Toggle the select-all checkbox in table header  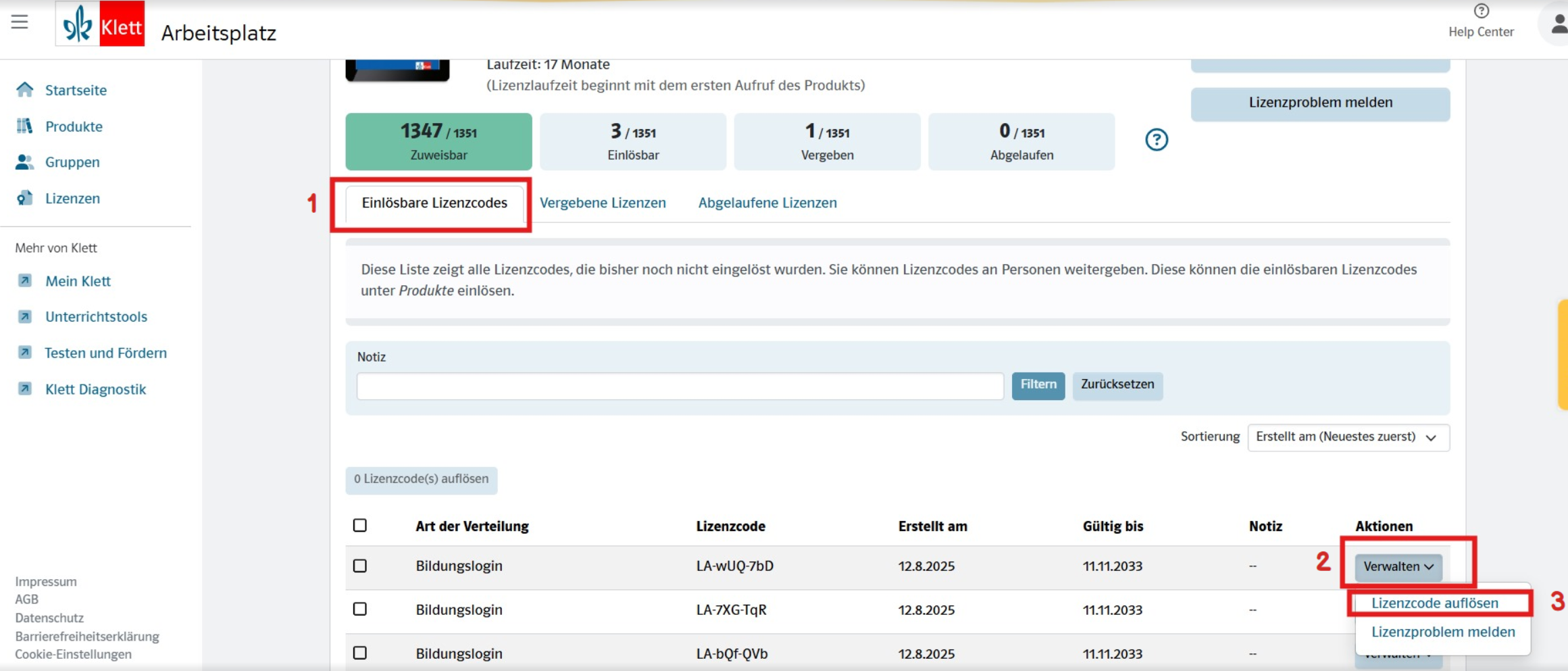click(360, 526)
